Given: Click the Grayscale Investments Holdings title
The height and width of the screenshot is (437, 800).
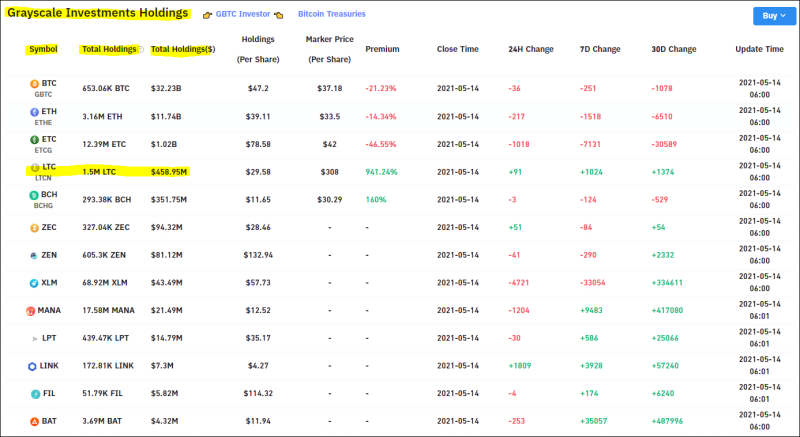Looking at the screenshot, I should coord(97,13).
